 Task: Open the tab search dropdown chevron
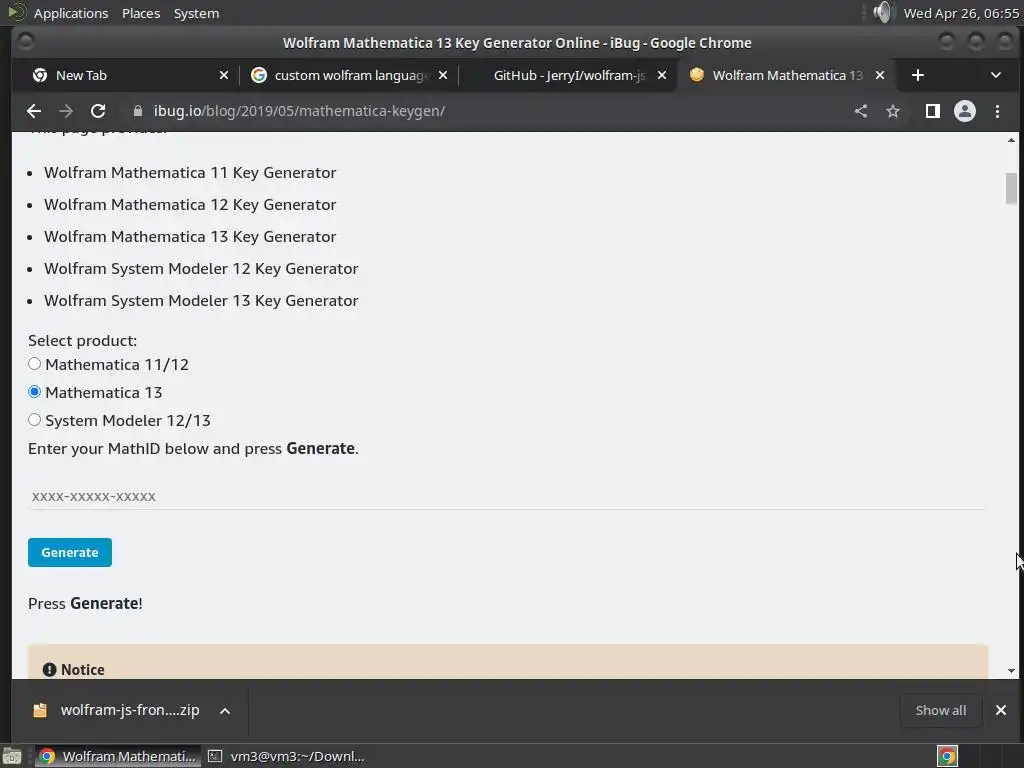pos(995,75)
